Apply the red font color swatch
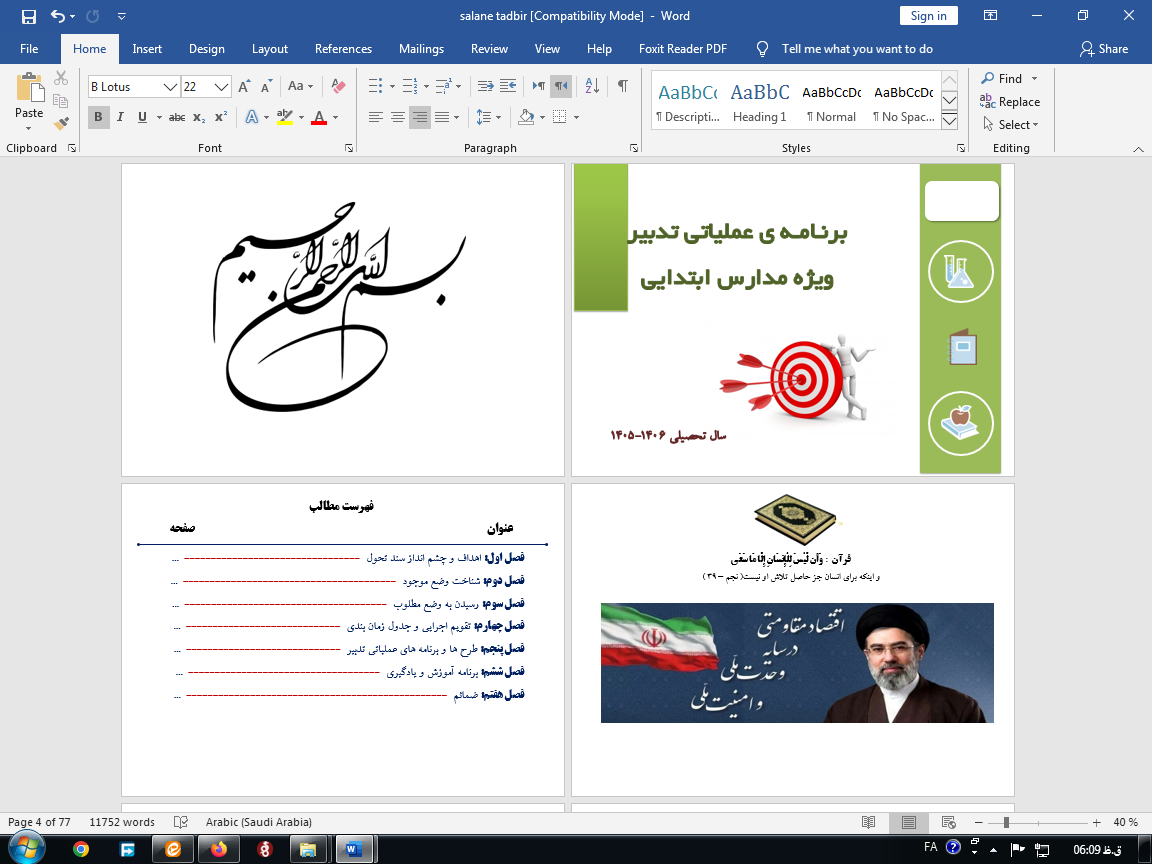The height and width of the screenshot is (864, 1152). pos(319,117)
